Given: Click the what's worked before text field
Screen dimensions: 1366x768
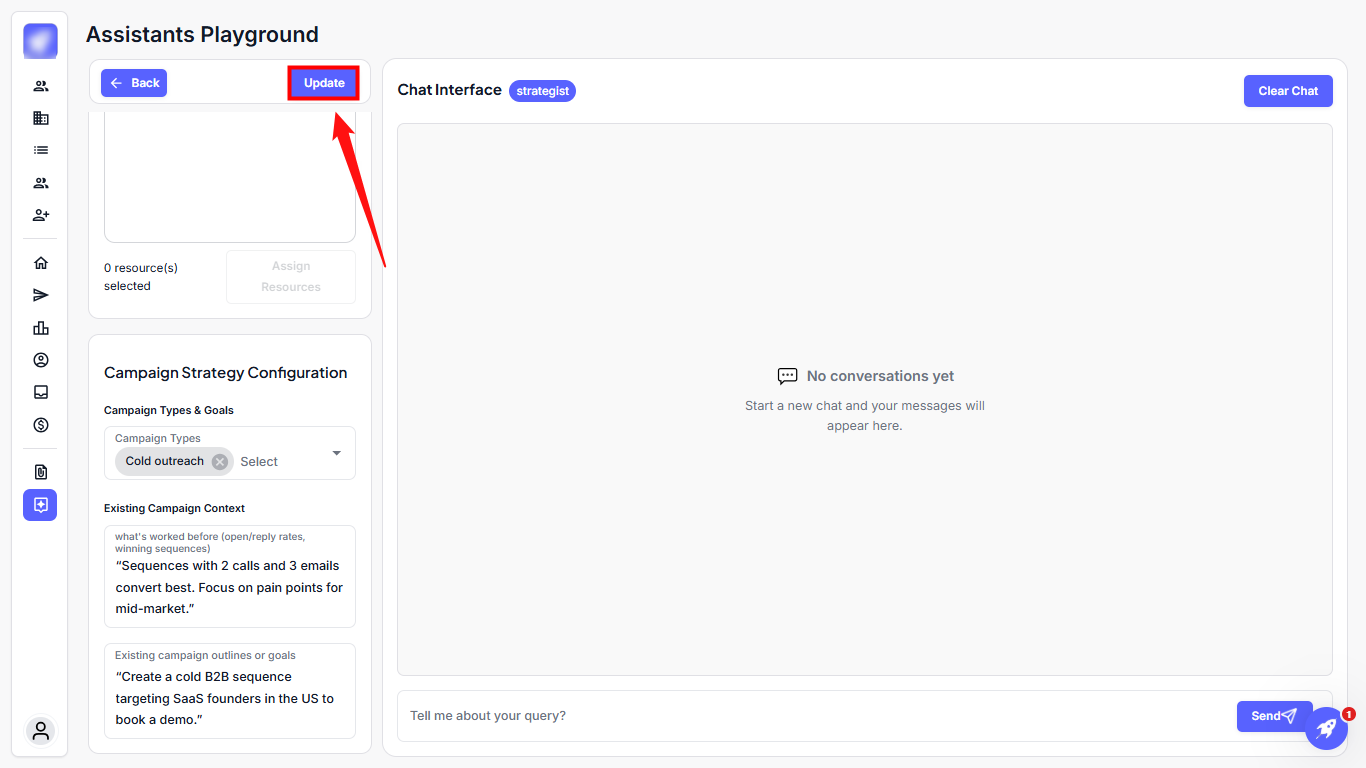Looking at the screenshot, I should tap(230, 587).
